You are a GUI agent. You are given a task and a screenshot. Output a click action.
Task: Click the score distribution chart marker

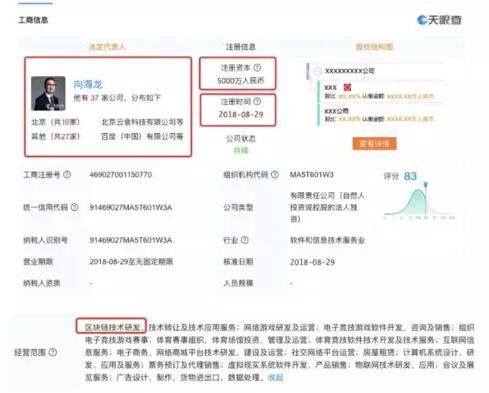point(426,184)
